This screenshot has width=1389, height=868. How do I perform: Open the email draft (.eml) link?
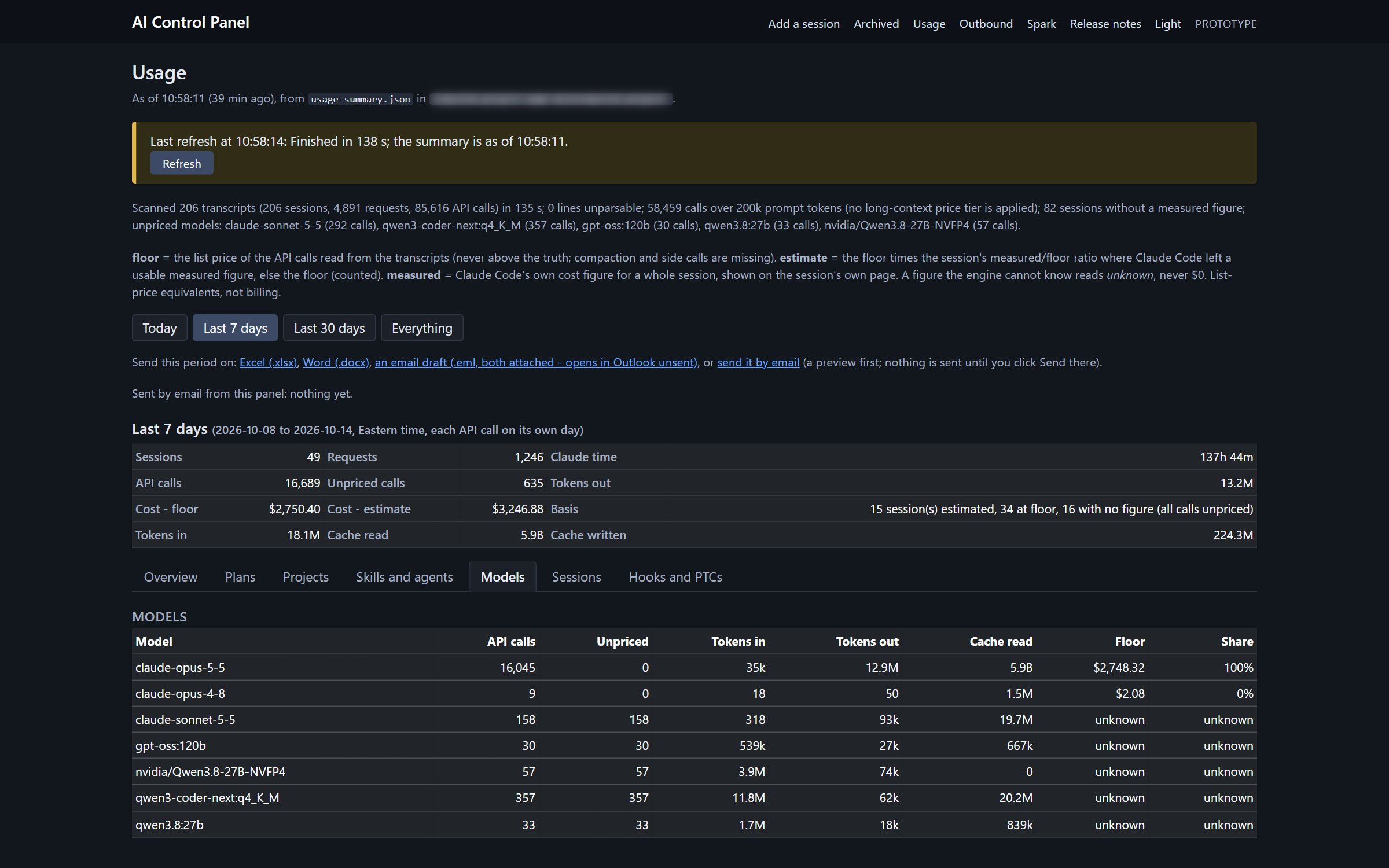coord(536,362)
